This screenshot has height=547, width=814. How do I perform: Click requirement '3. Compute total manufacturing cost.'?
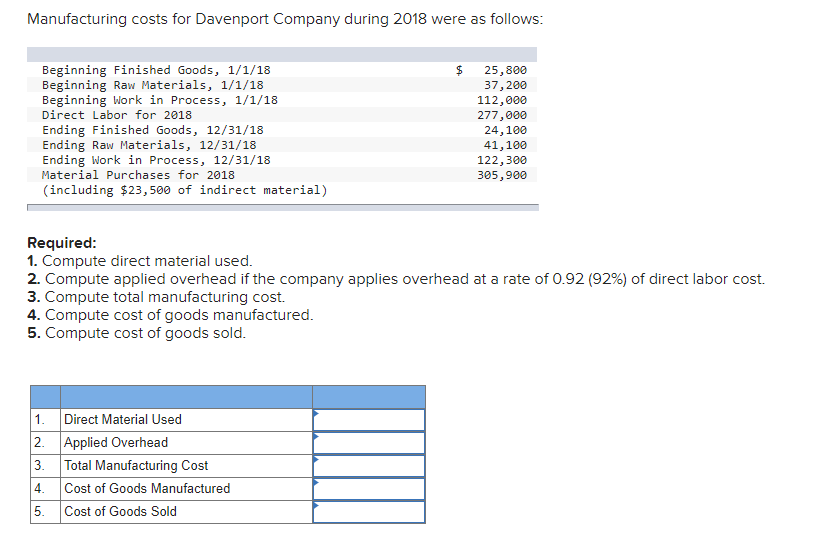point(156,297)
